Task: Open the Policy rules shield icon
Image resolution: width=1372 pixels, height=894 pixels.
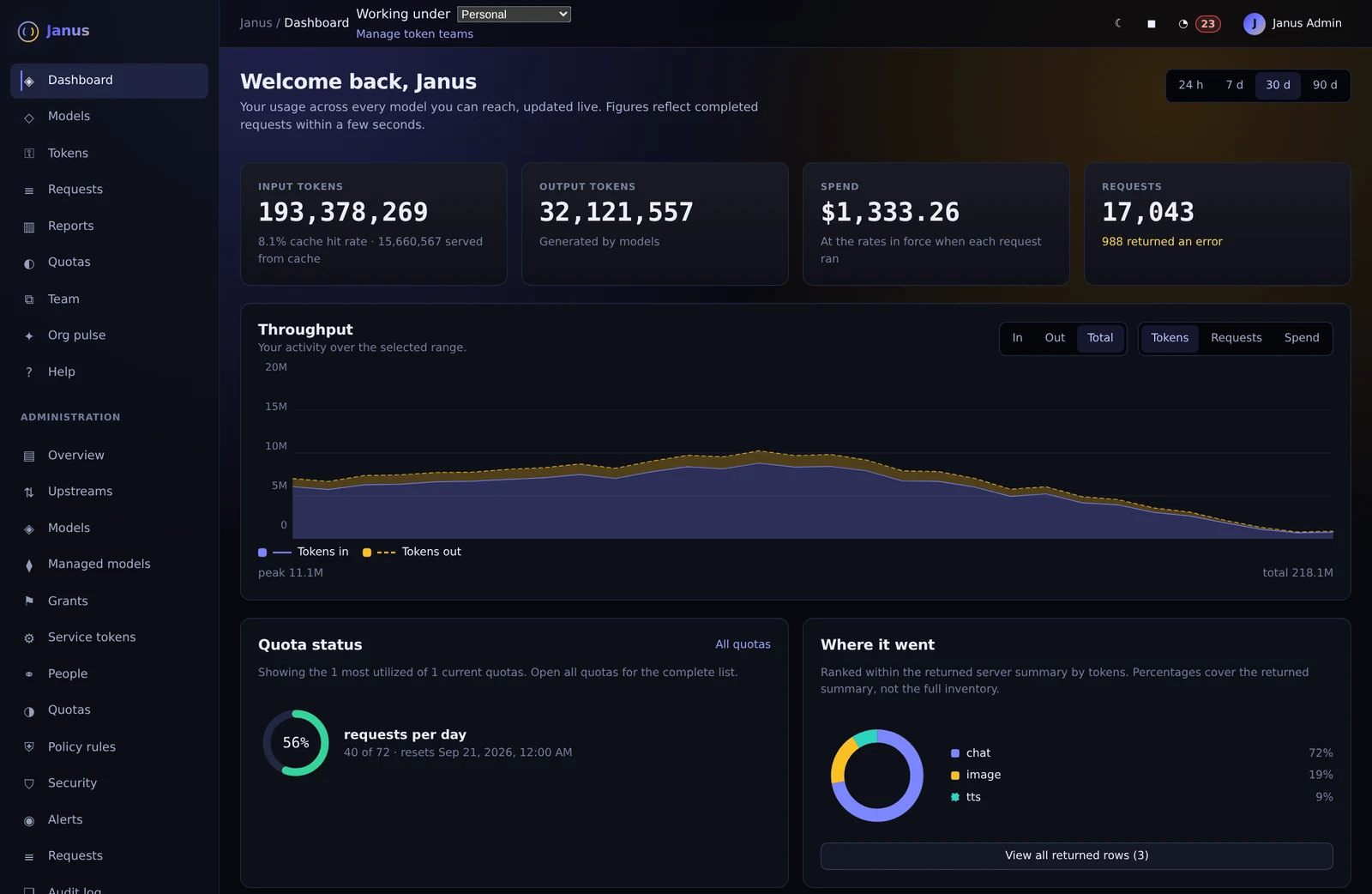Action: (x=29, y=747)
